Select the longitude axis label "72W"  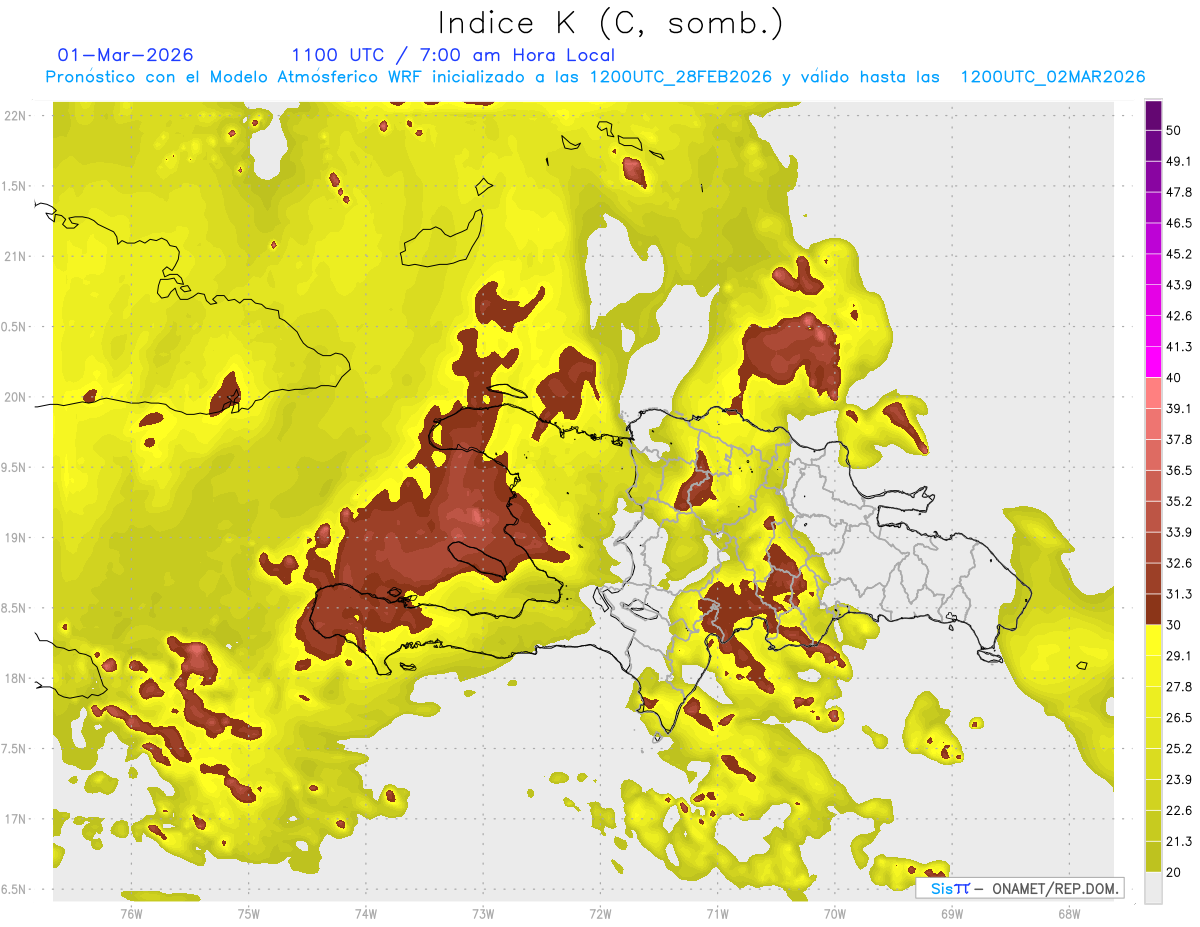click(x=600, y=913)
